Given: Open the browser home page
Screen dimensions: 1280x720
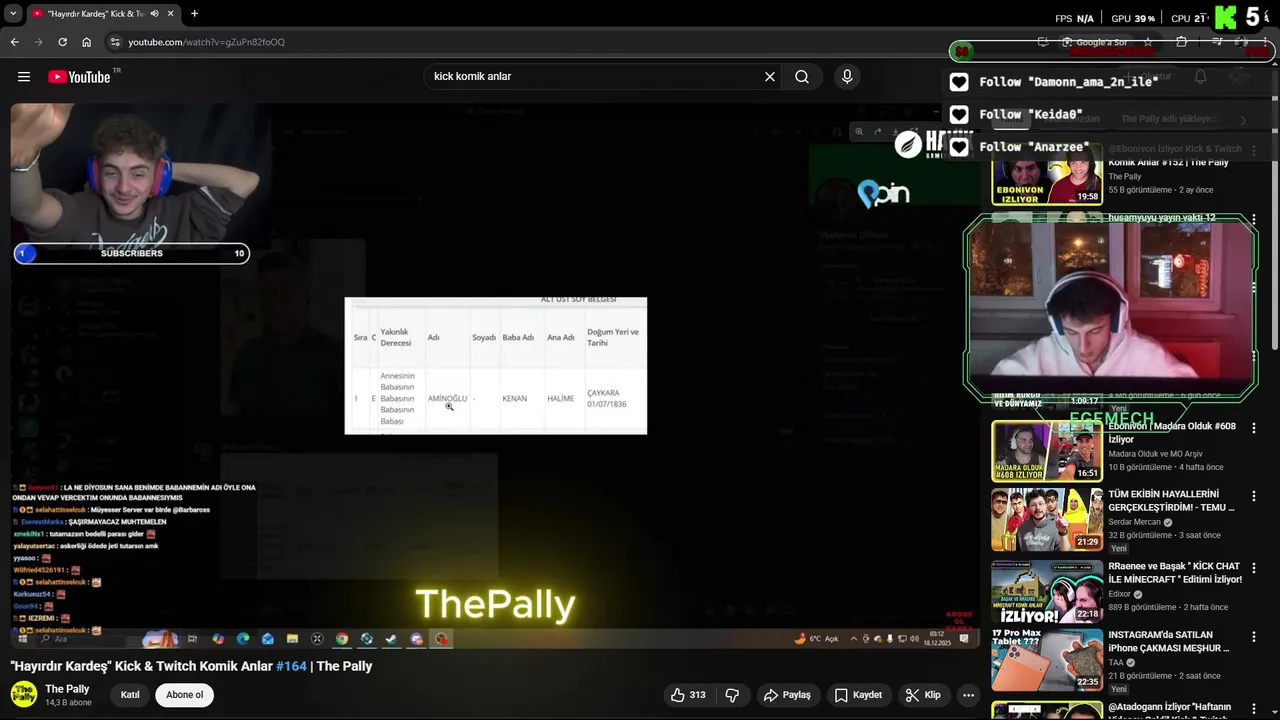Looking at the screenshot, I should pyautogui.click(x=87, y=42).
